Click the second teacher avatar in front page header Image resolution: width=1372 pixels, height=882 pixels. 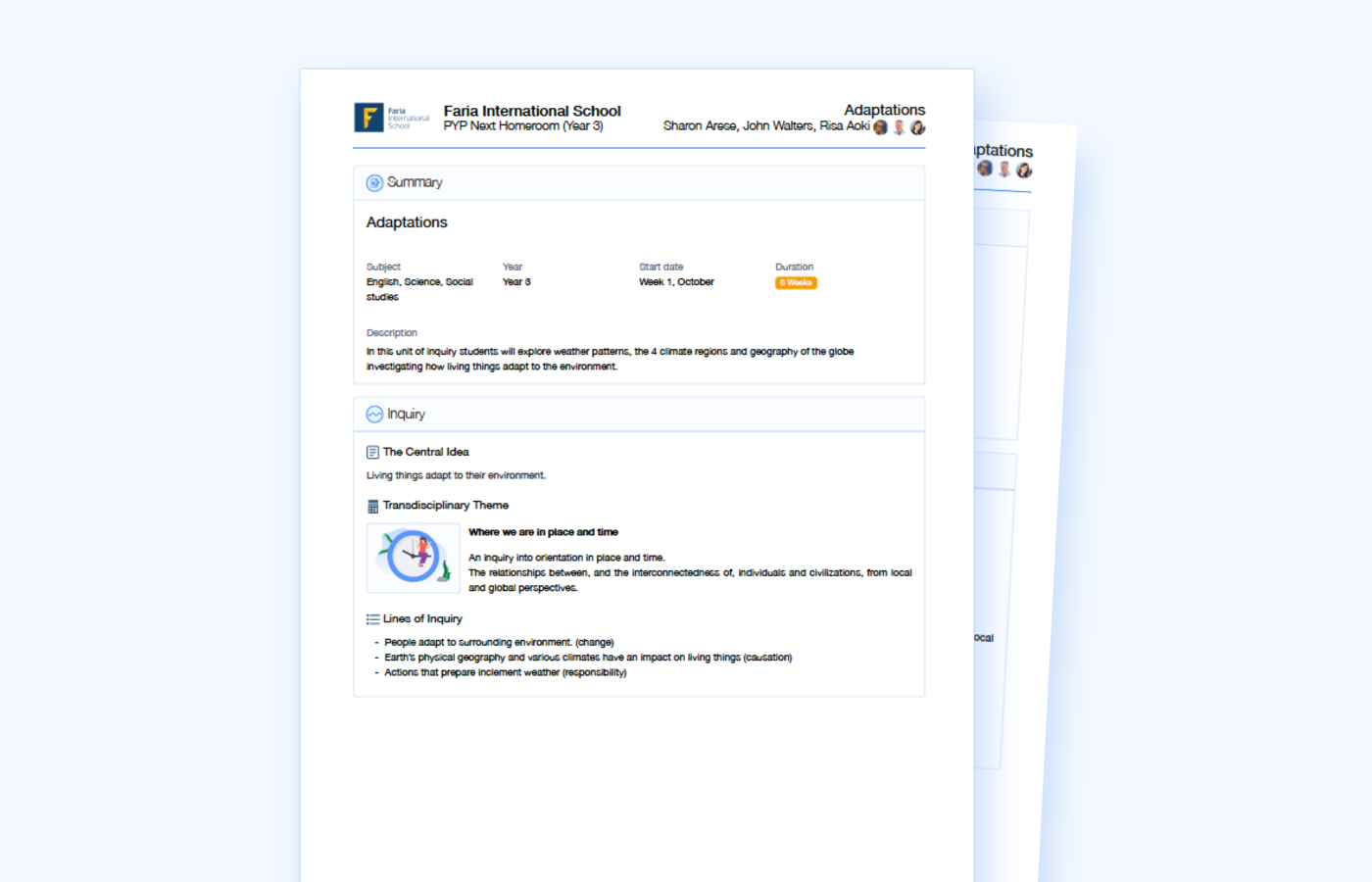[x=899, y=127]
